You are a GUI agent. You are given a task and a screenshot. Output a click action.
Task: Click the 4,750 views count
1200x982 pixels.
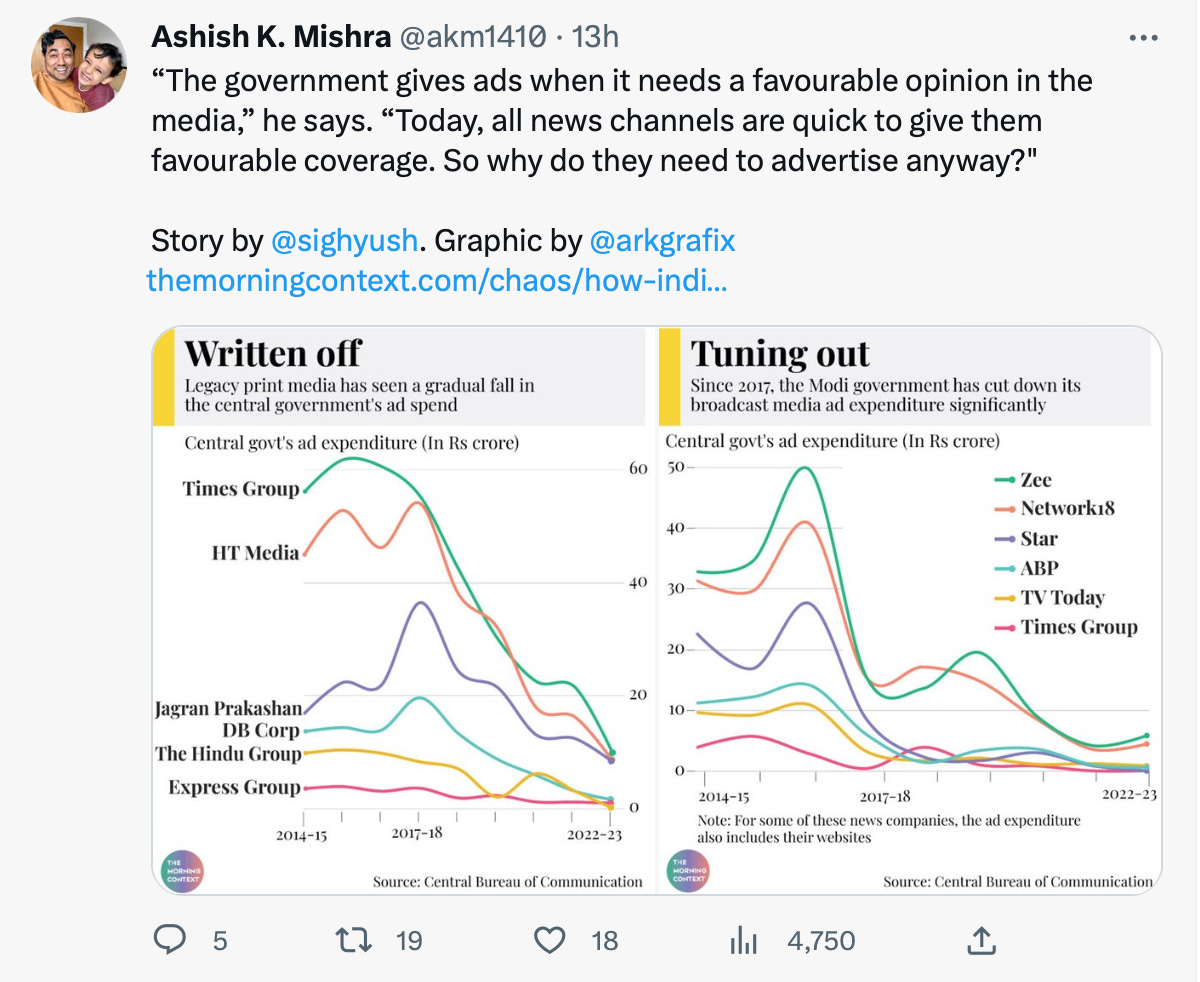821,941
